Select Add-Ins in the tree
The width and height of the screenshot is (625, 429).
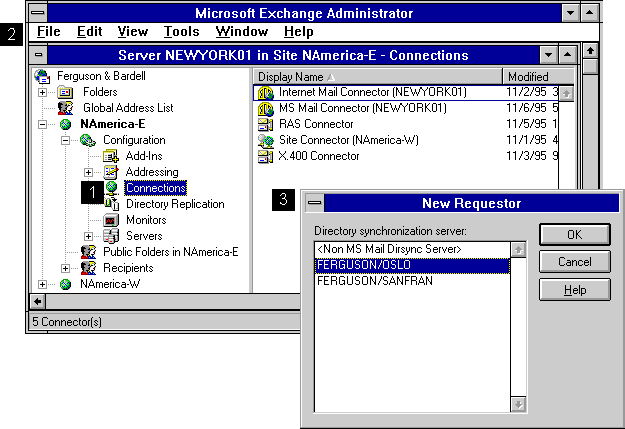(144, 156)
